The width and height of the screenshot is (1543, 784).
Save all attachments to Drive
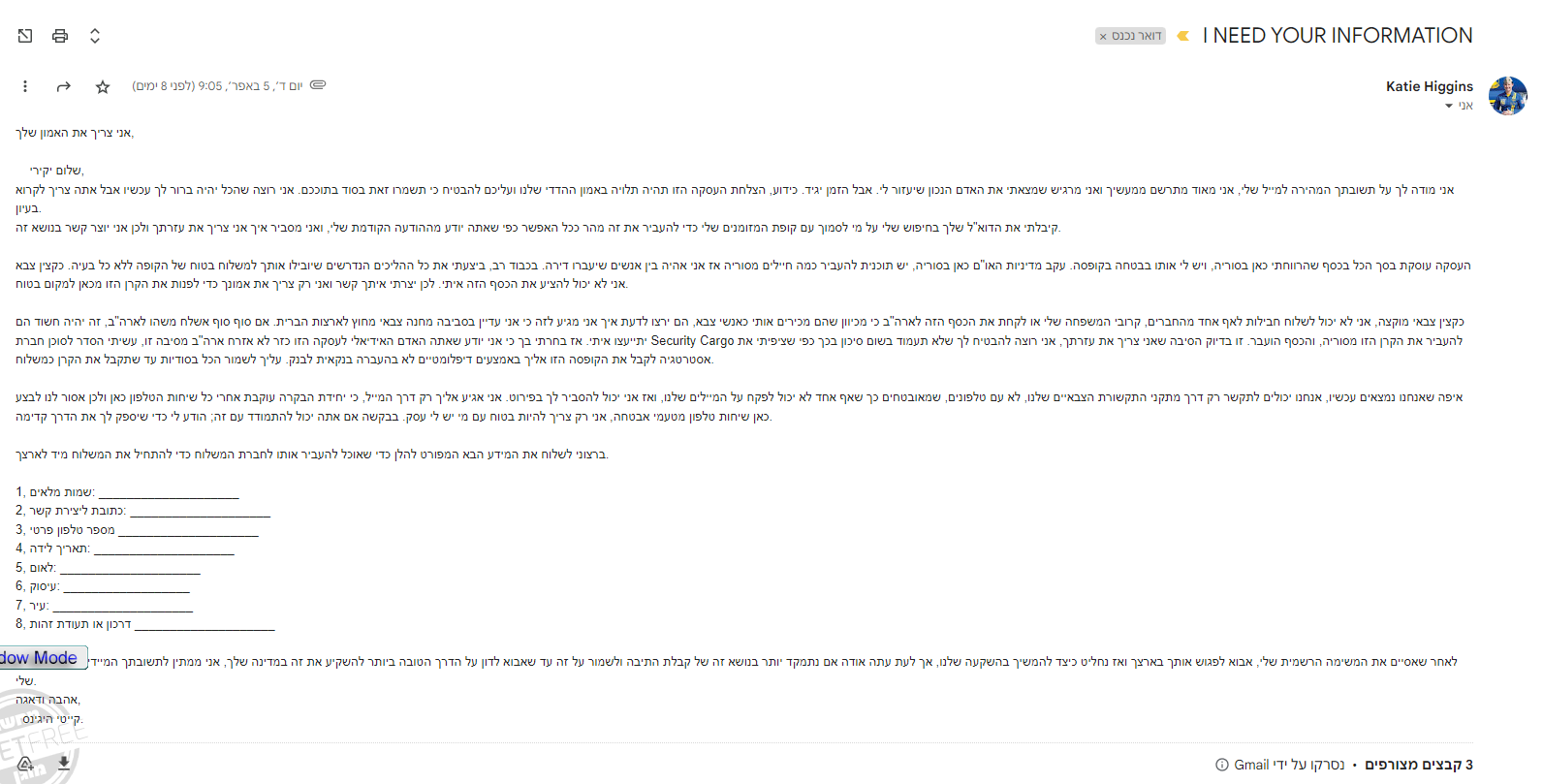(x=26, y=764)
